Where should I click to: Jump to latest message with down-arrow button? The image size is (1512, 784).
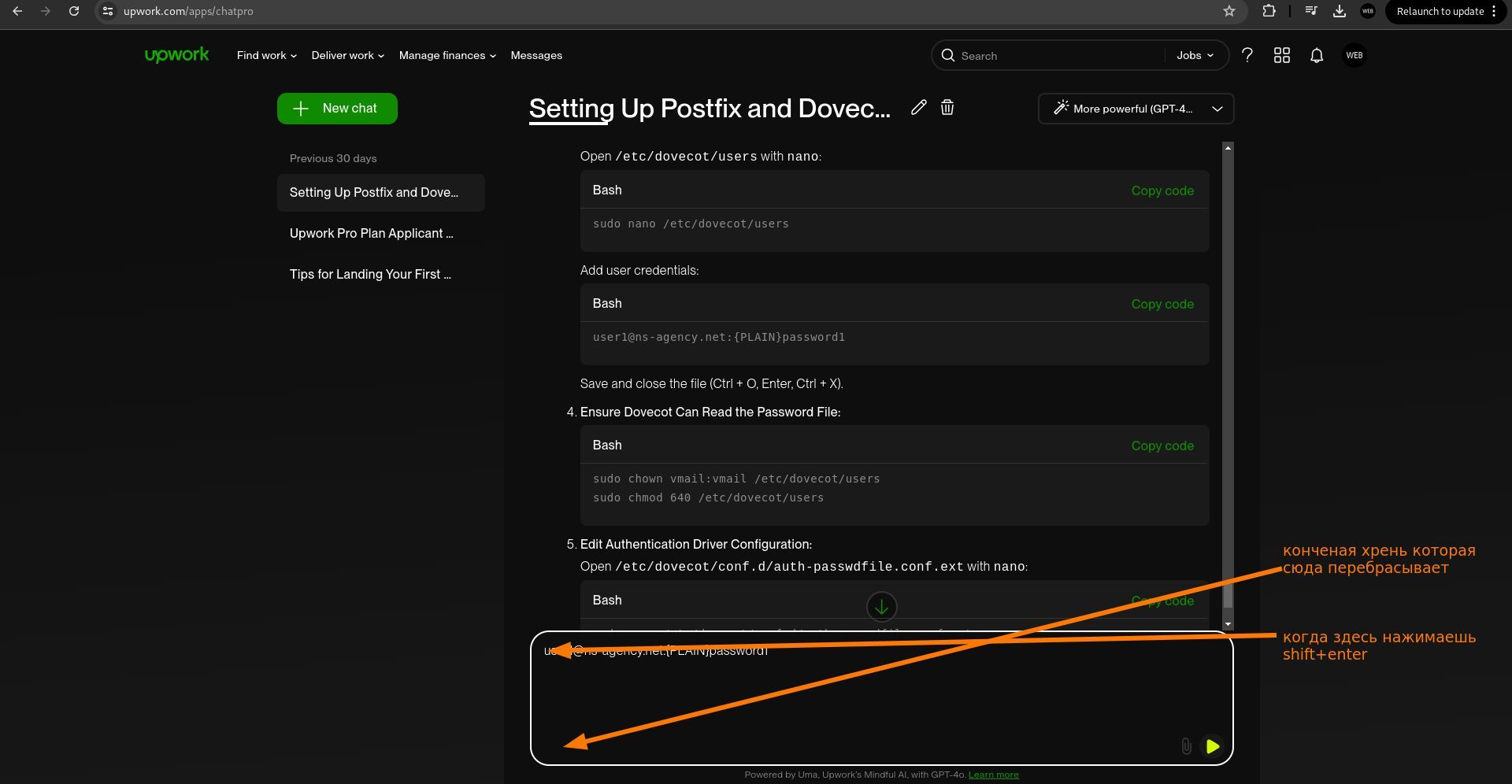881,607
